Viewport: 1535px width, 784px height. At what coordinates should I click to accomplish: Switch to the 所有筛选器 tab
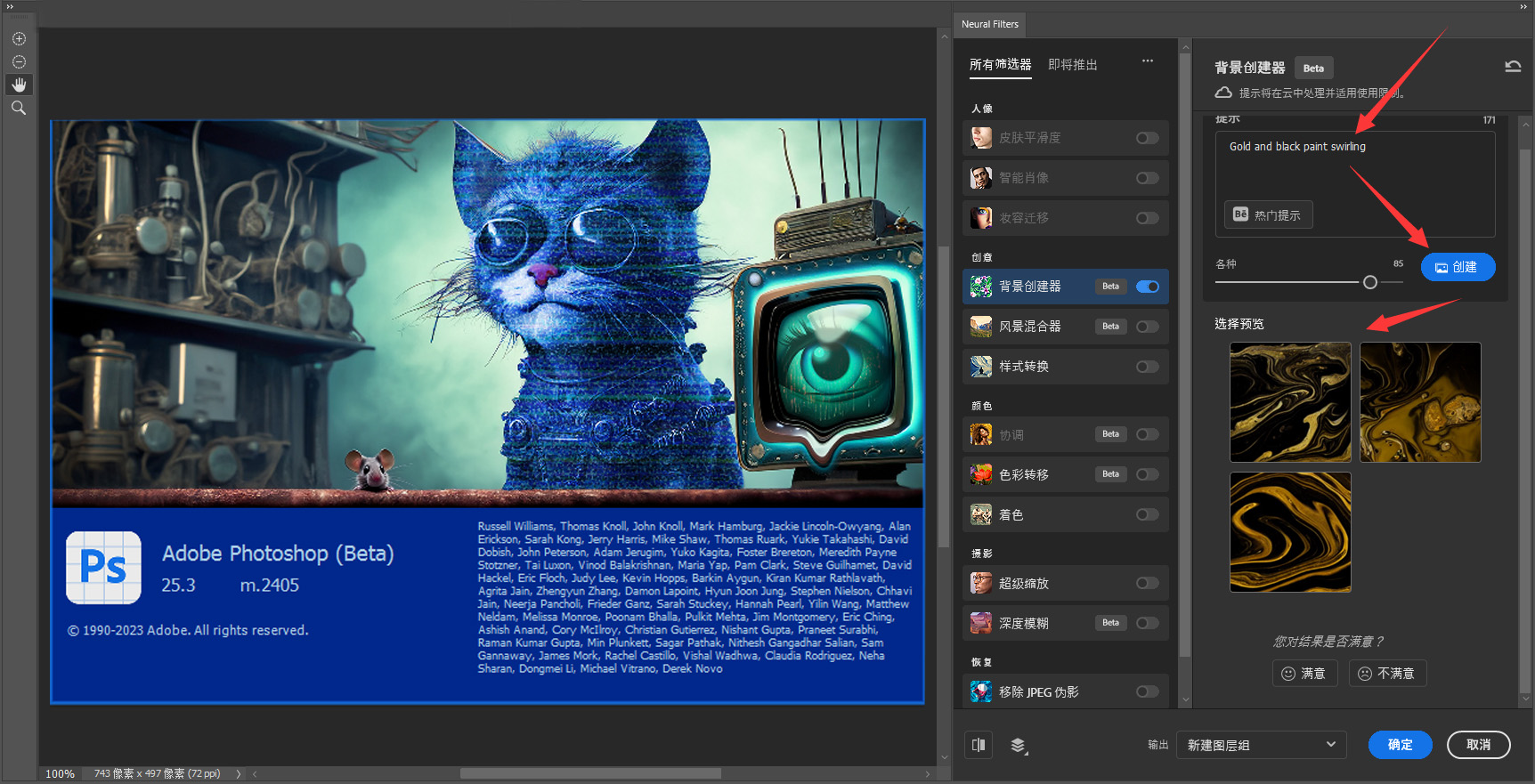click(x=1000, y=65)
